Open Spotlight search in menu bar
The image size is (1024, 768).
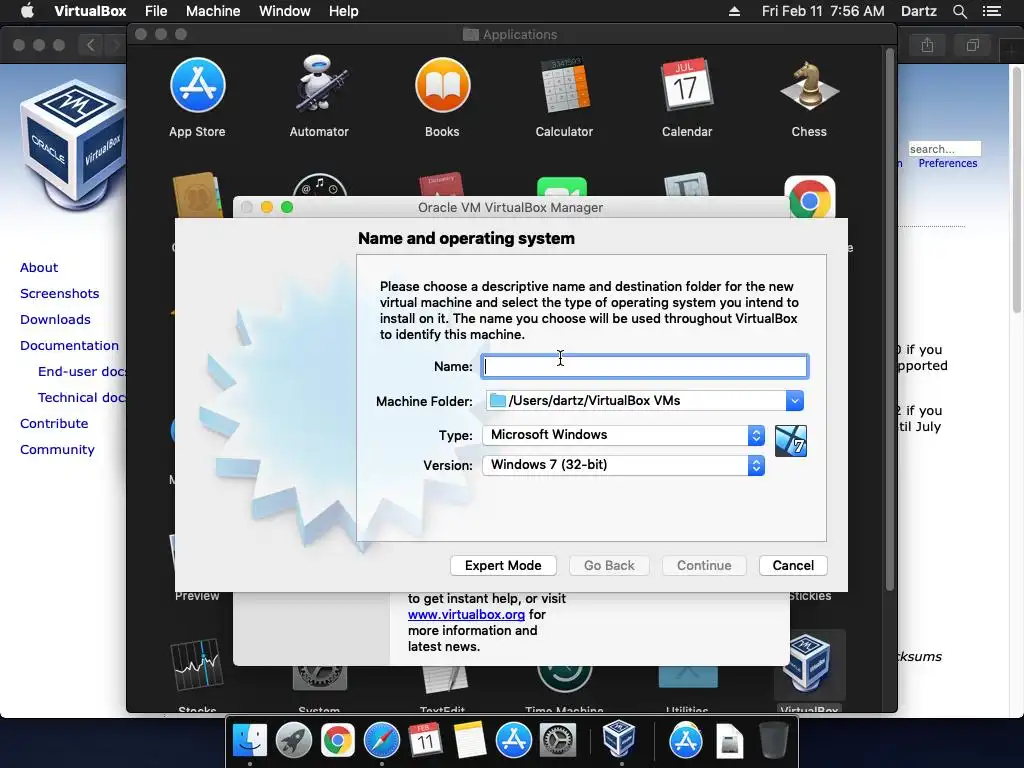point(959,11)
